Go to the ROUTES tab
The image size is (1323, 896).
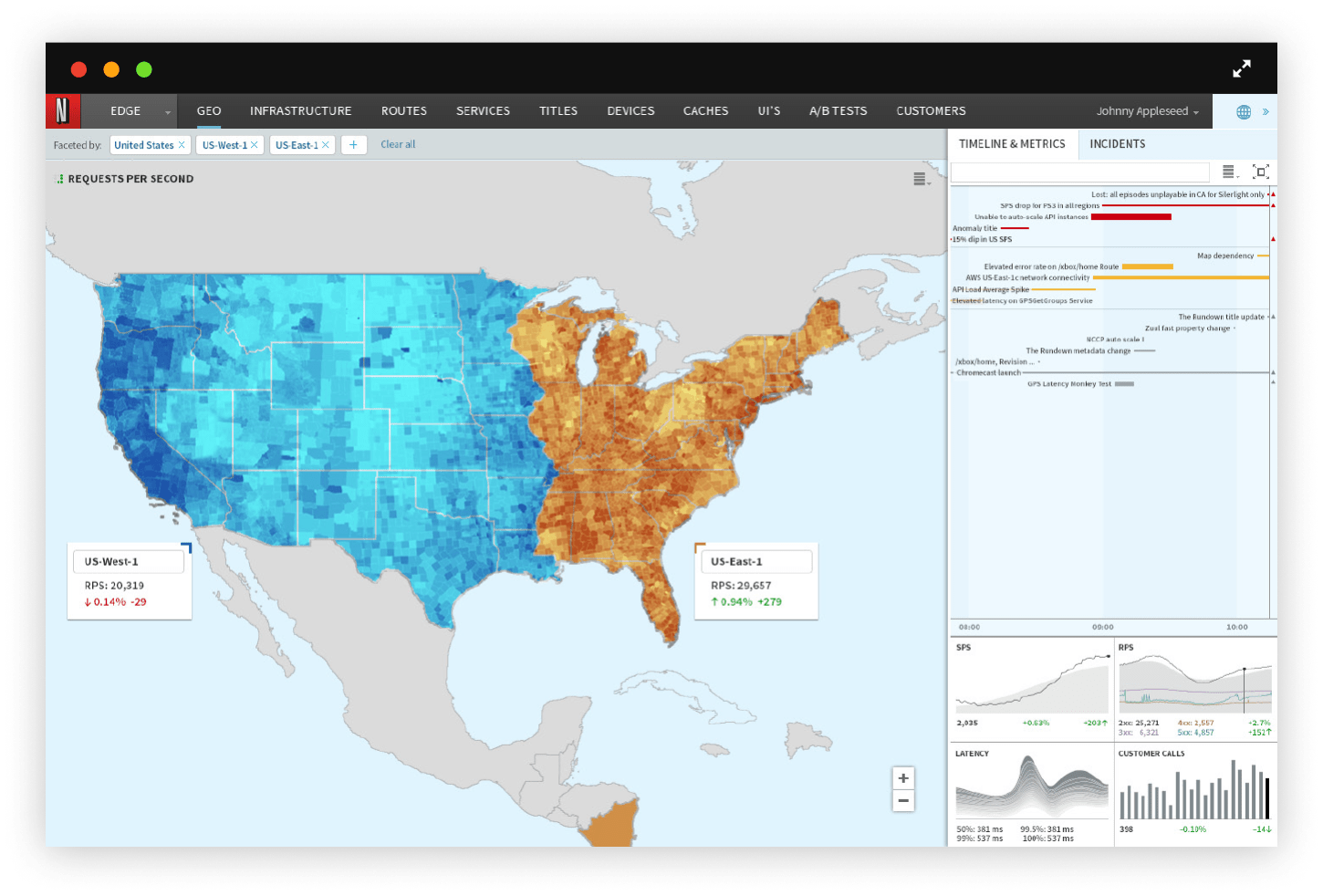pyautogui.click(x=404, y=111)
